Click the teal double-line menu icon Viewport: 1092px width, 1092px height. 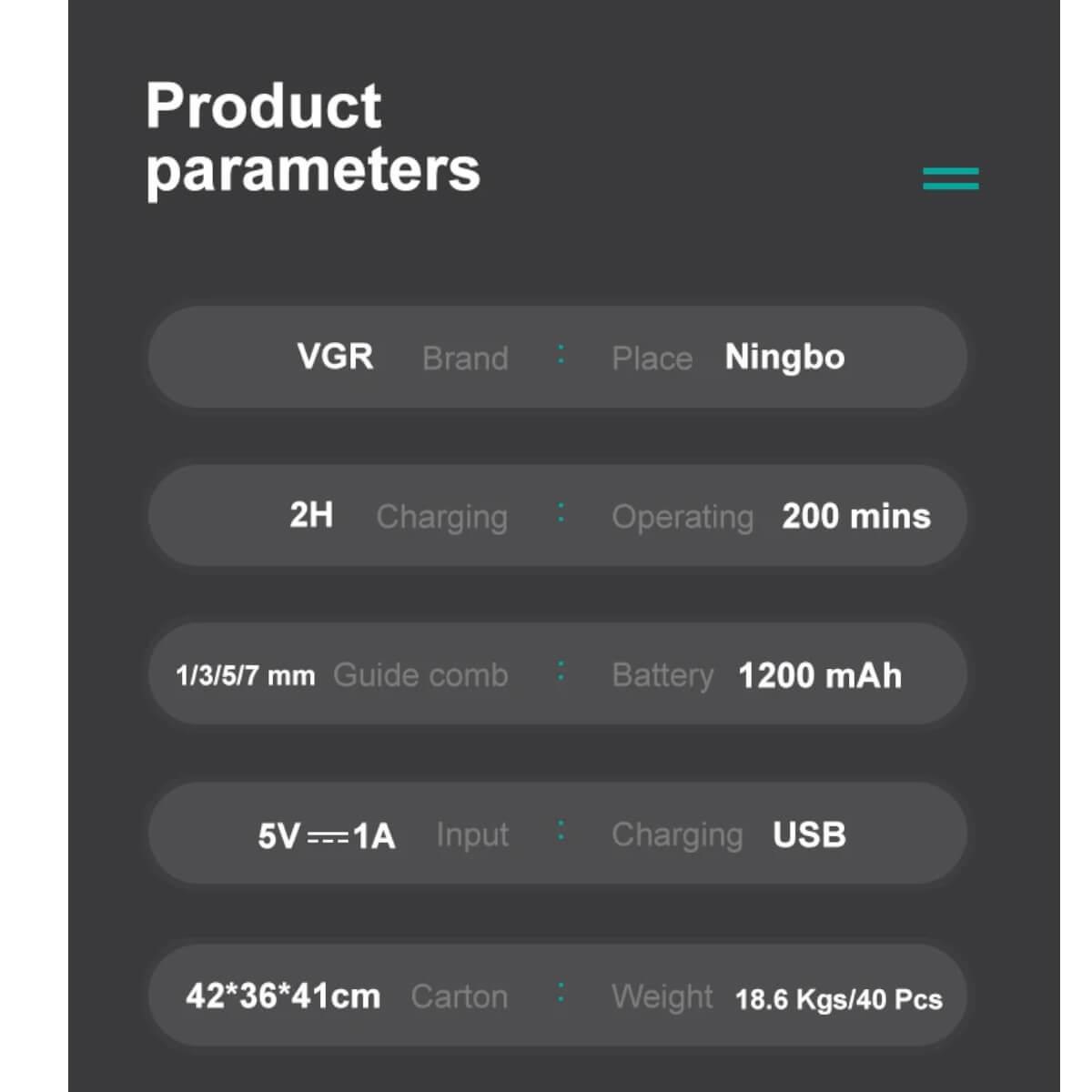tap(950, 178)
